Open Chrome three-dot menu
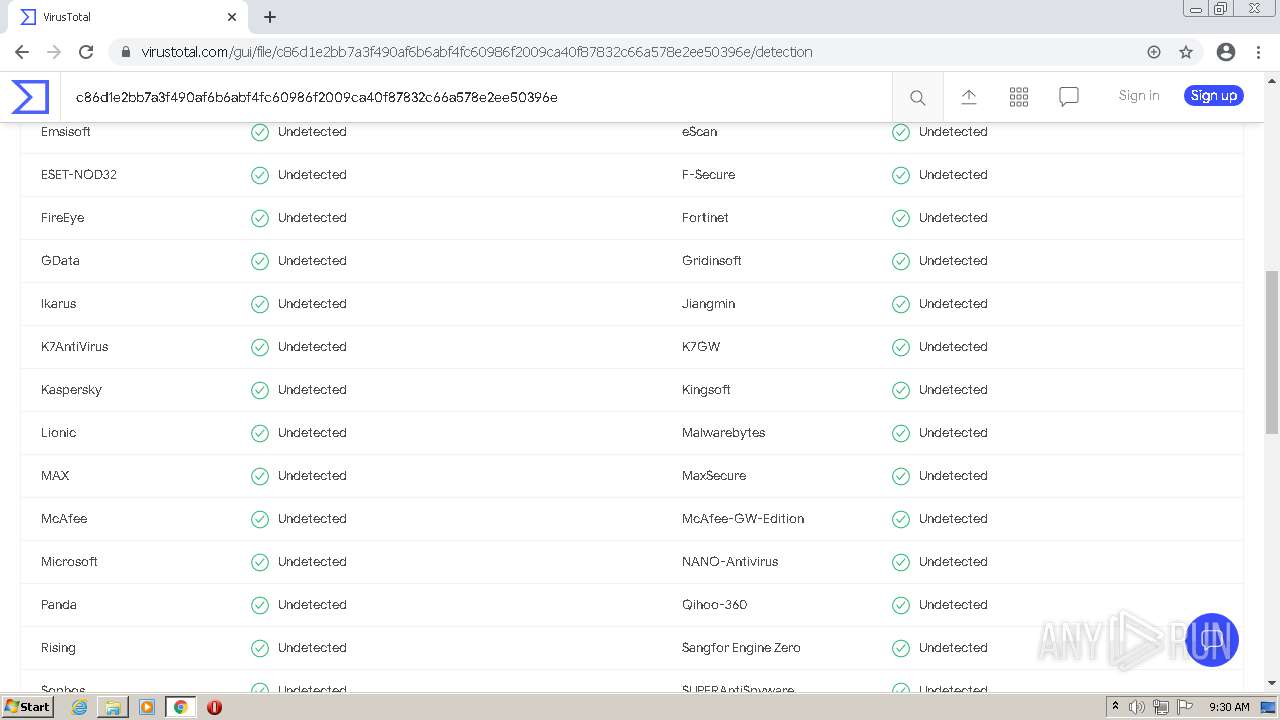This screenshot has height=720, width=1280. click(x=1258, y=52)
